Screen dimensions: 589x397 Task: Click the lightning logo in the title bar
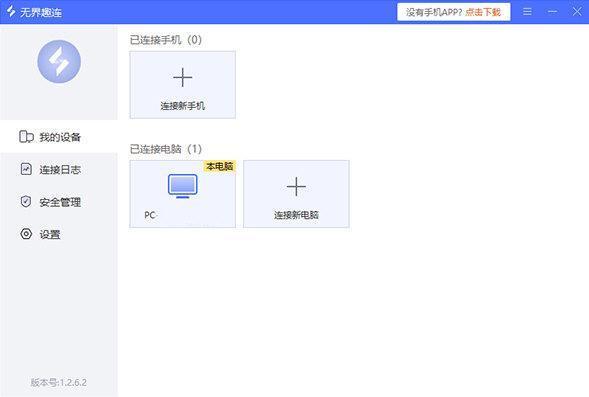(11, 11)
